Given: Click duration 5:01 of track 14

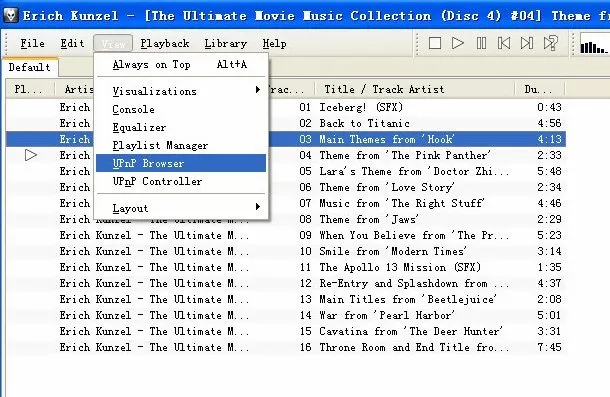Looking at the screenshot, I should (549, 315).
